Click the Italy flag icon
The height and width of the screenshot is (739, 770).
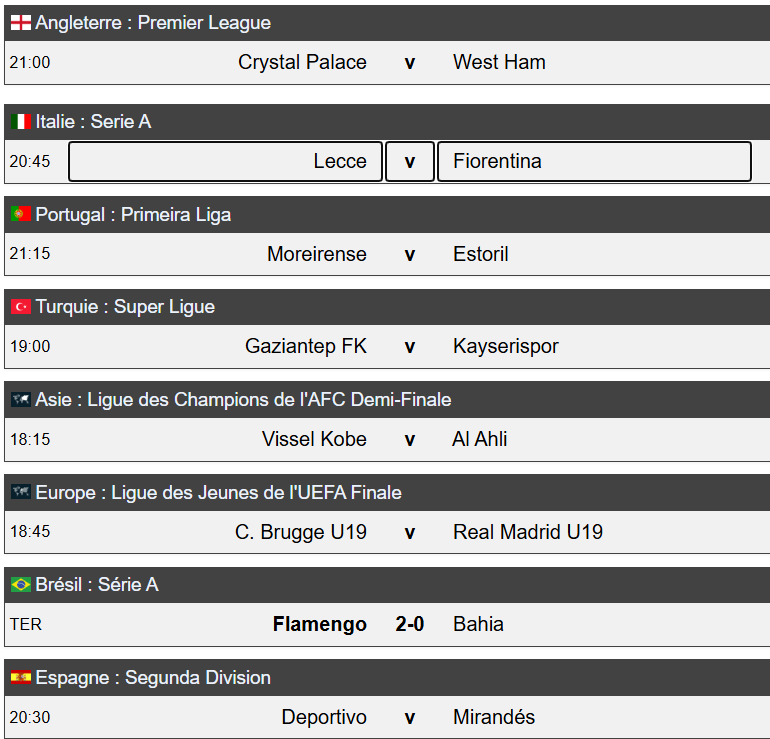21,122
